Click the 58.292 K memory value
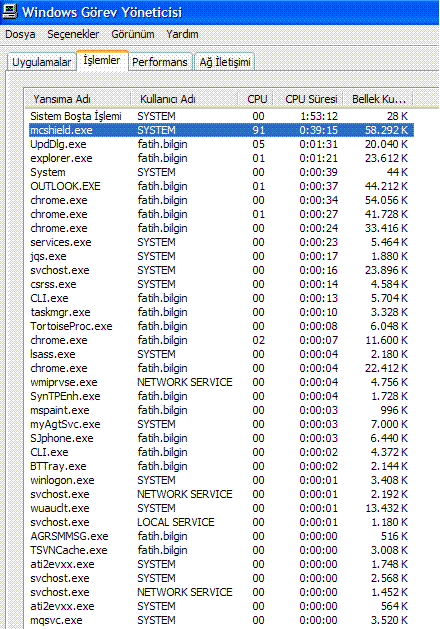Viewport: 440px width, 629px height. [x=386, y=130]
